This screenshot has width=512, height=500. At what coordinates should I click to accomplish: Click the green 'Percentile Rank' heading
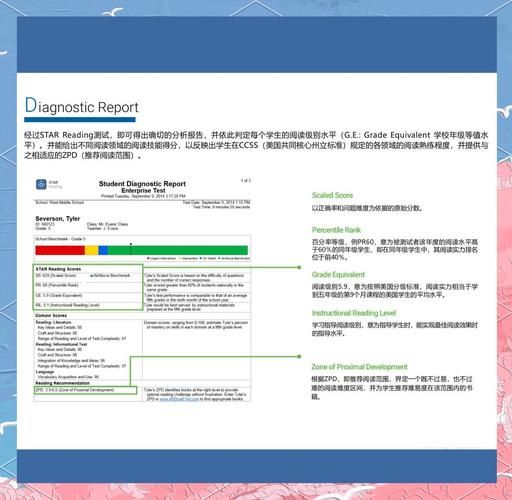336,230
